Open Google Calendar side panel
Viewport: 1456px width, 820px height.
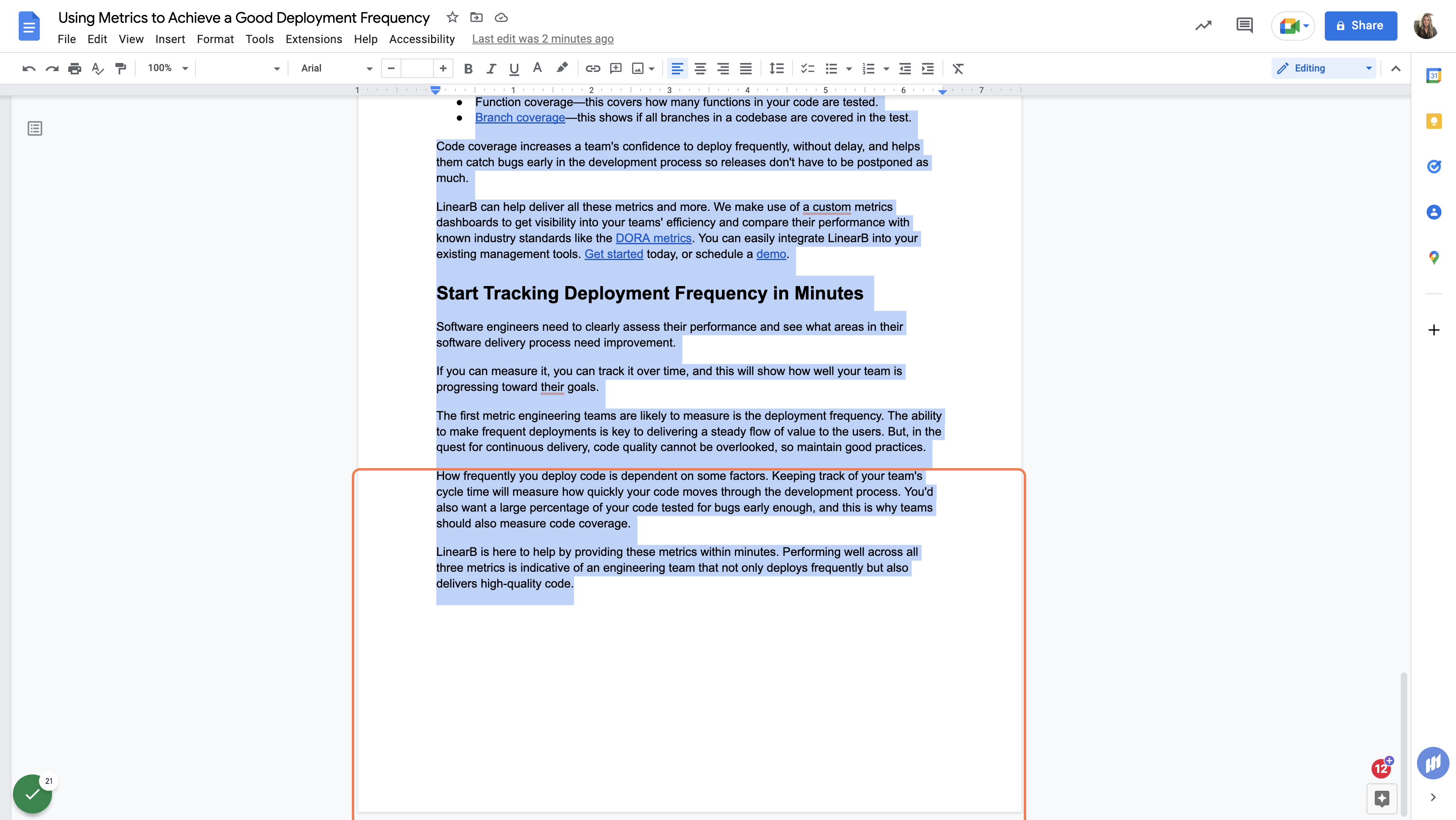click(x=1433, y=75)
